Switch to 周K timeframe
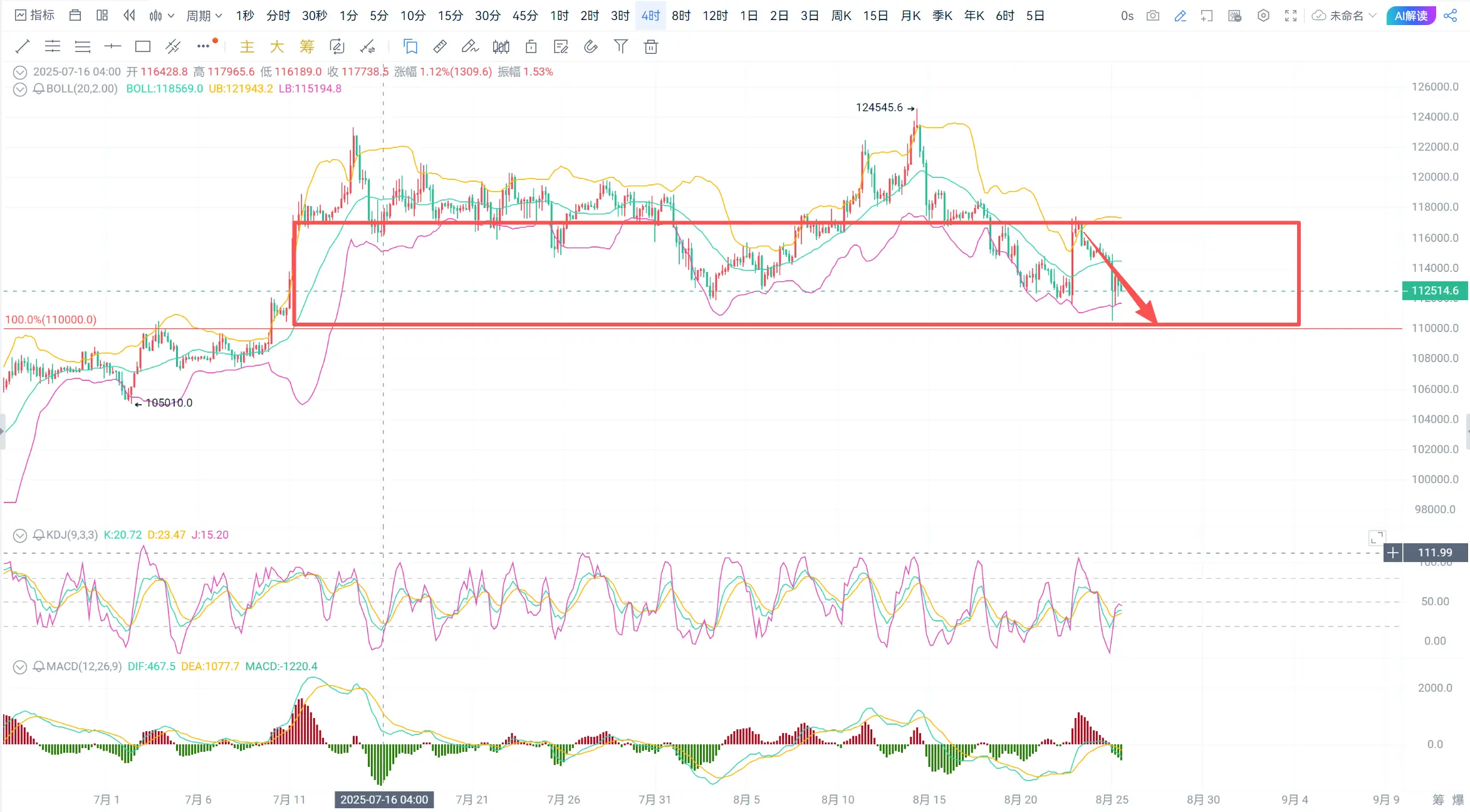The width and height of the screenshot is (1470, 812). (841, 16)
